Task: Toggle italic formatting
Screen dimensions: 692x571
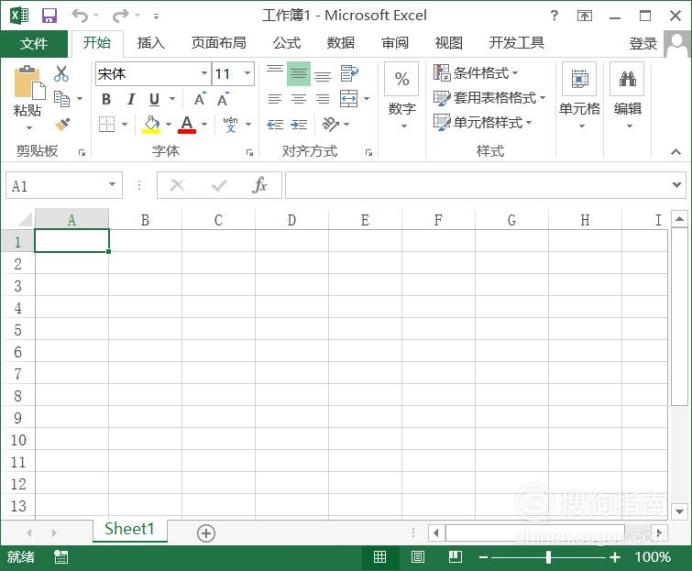Action: (x=131, y=99)
